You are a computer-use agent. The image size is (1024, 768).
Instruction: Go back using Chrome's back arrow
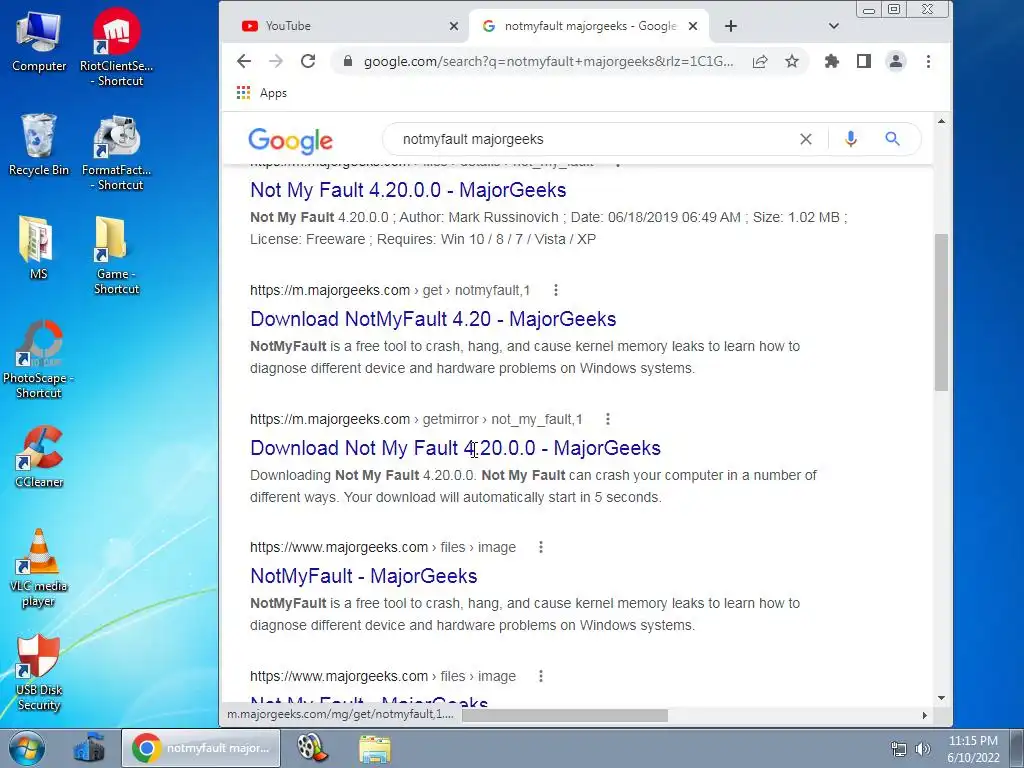pyautogui.click(x=244, y=61)
